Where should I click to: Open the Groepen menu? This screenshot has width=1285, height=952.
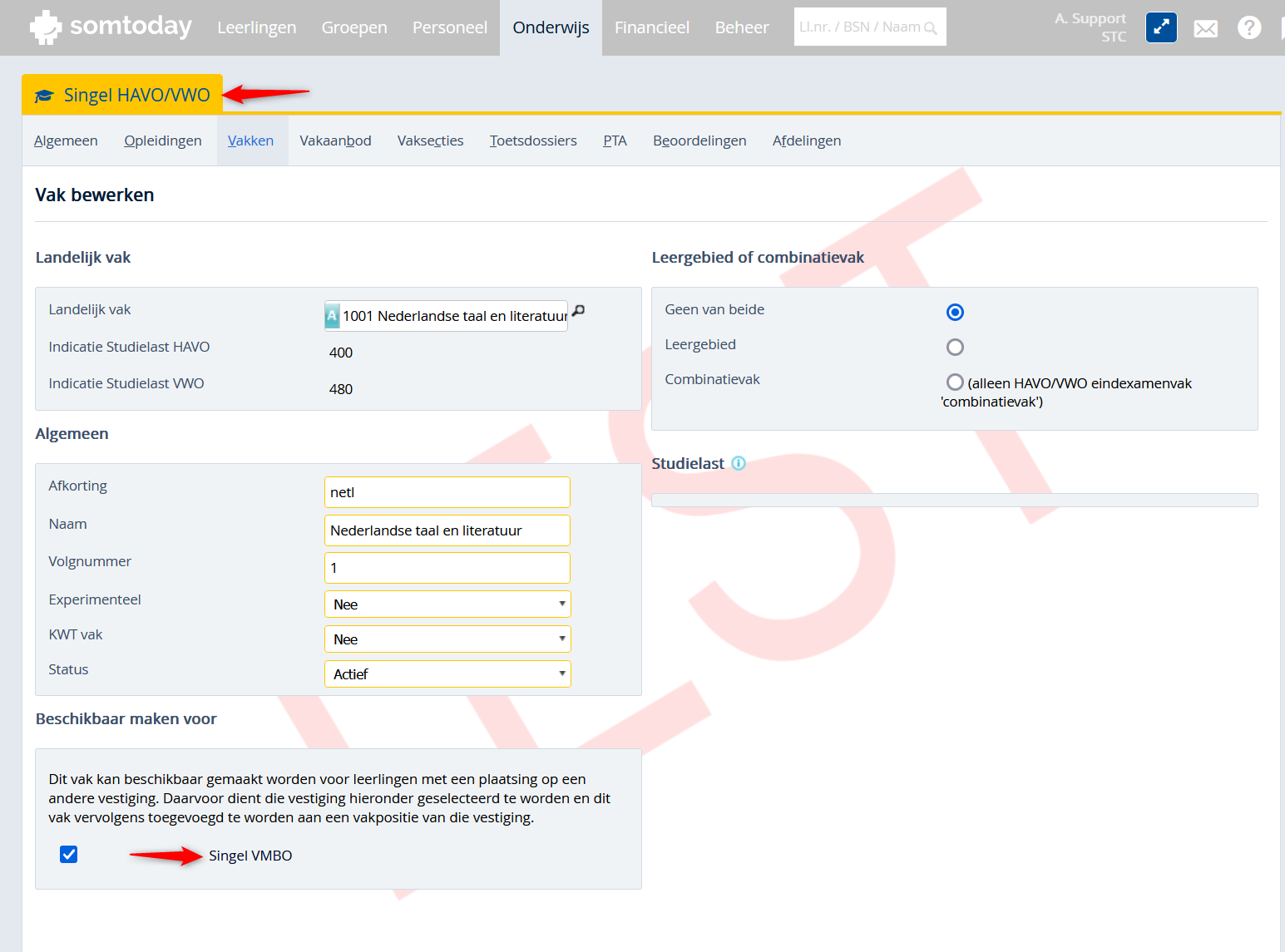[x=354, y=27]
